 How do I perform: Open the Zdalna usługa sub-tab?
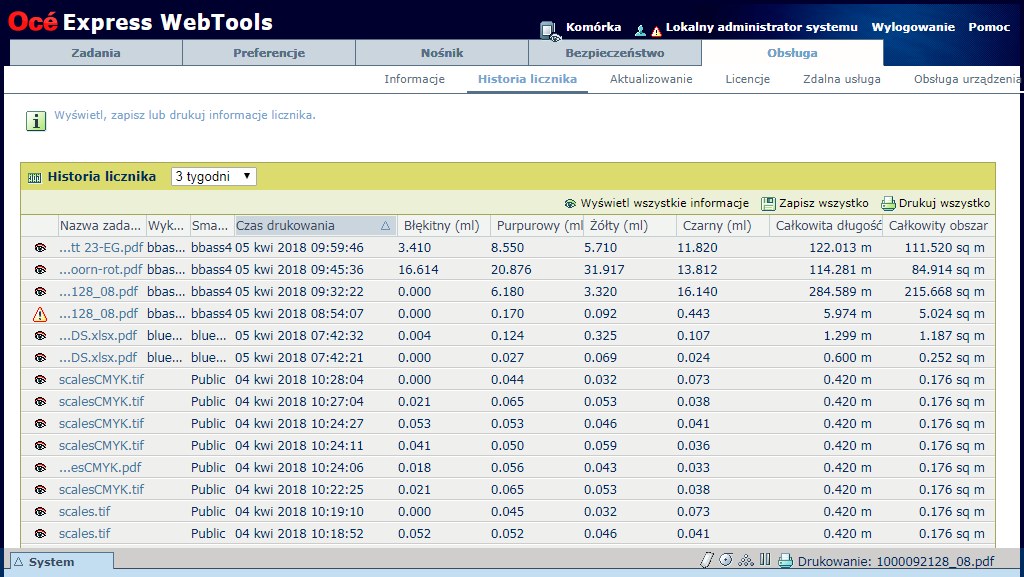[x=842, y=79]
